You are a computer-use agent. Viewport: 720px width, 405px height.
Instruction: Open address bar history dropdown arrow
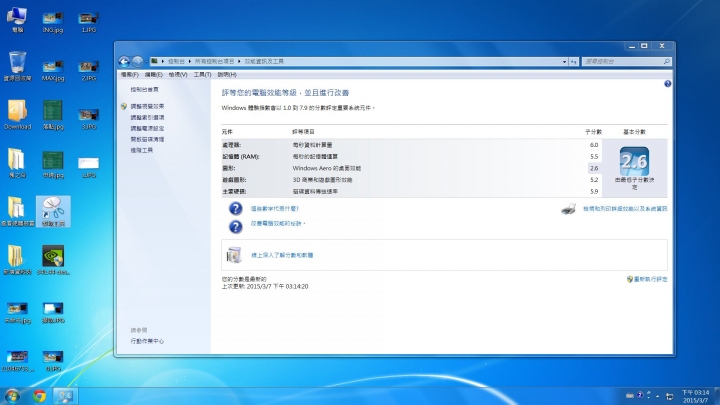[x=564, y=62]
